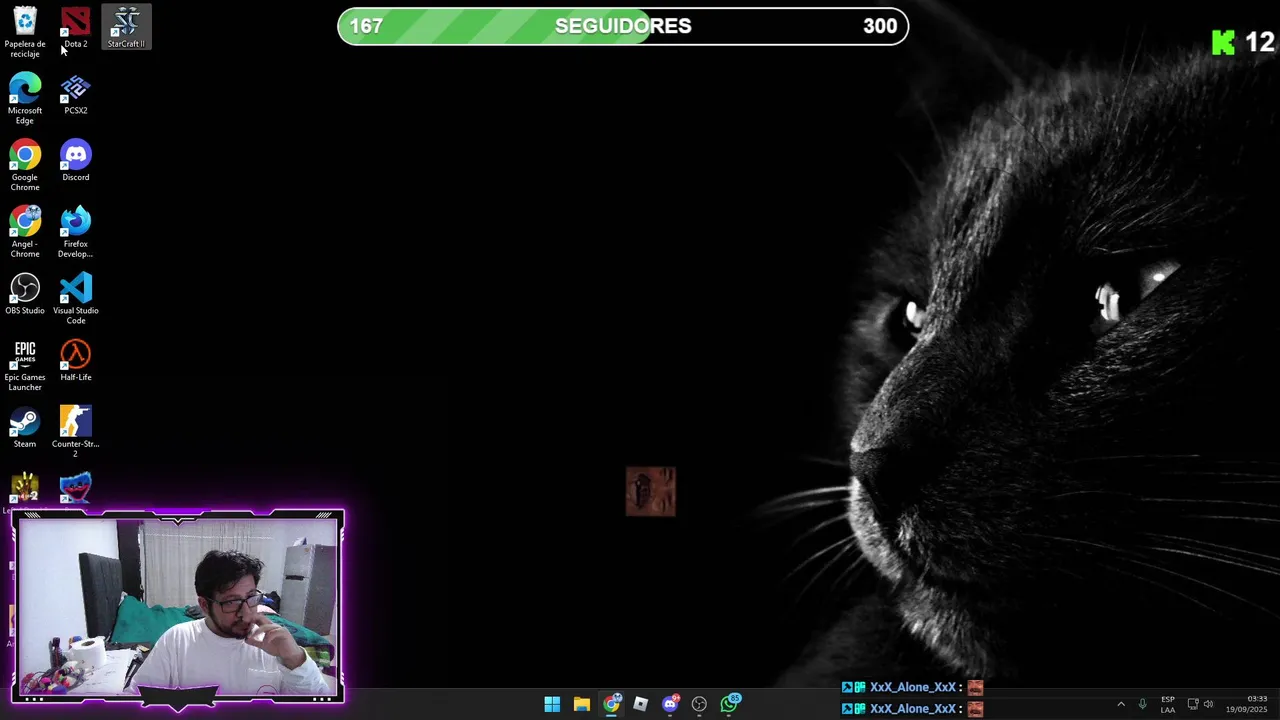The image size is (1280, 720).
Task: Launch OBS Studio from the desktop
Action: [25, 294]
